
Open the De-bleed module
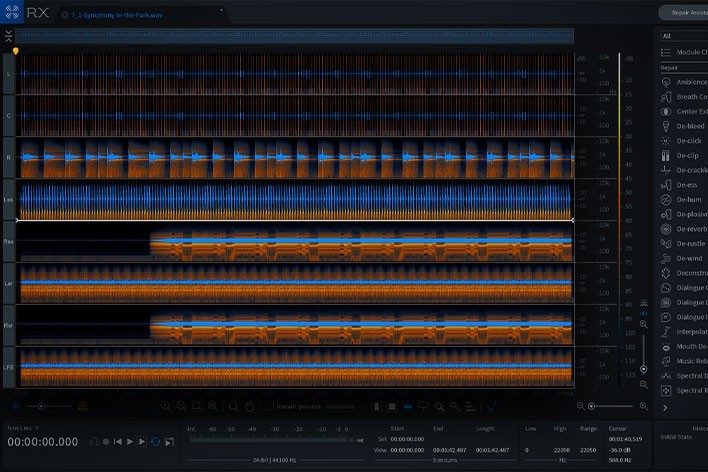[x=685, y=126]
